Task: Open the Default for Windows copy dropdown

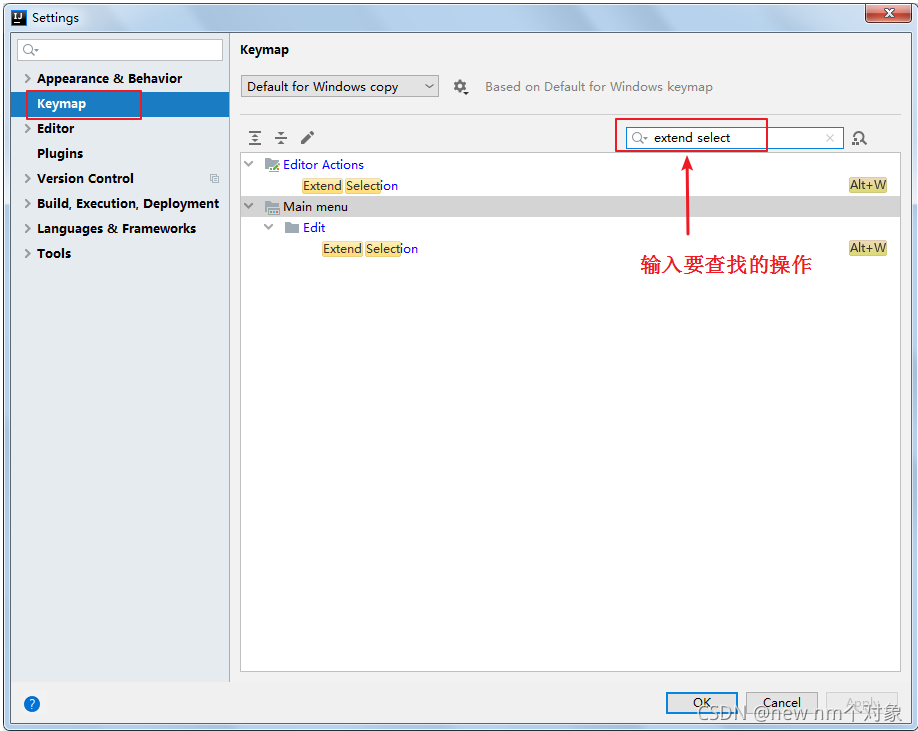Action: [x=340, y=87]
